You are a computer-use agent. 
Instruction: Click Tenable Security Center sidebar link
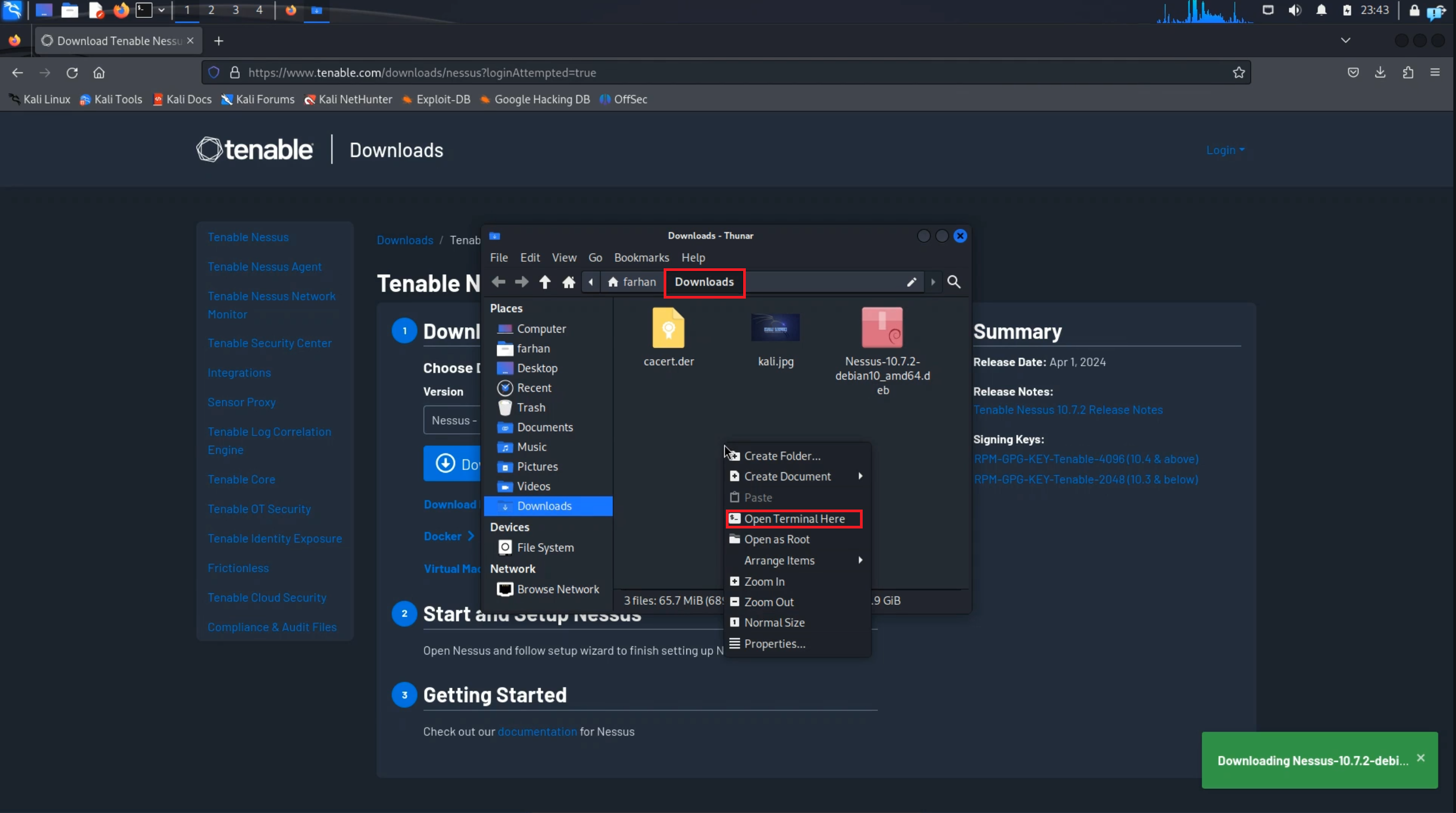tap(269, 343)
